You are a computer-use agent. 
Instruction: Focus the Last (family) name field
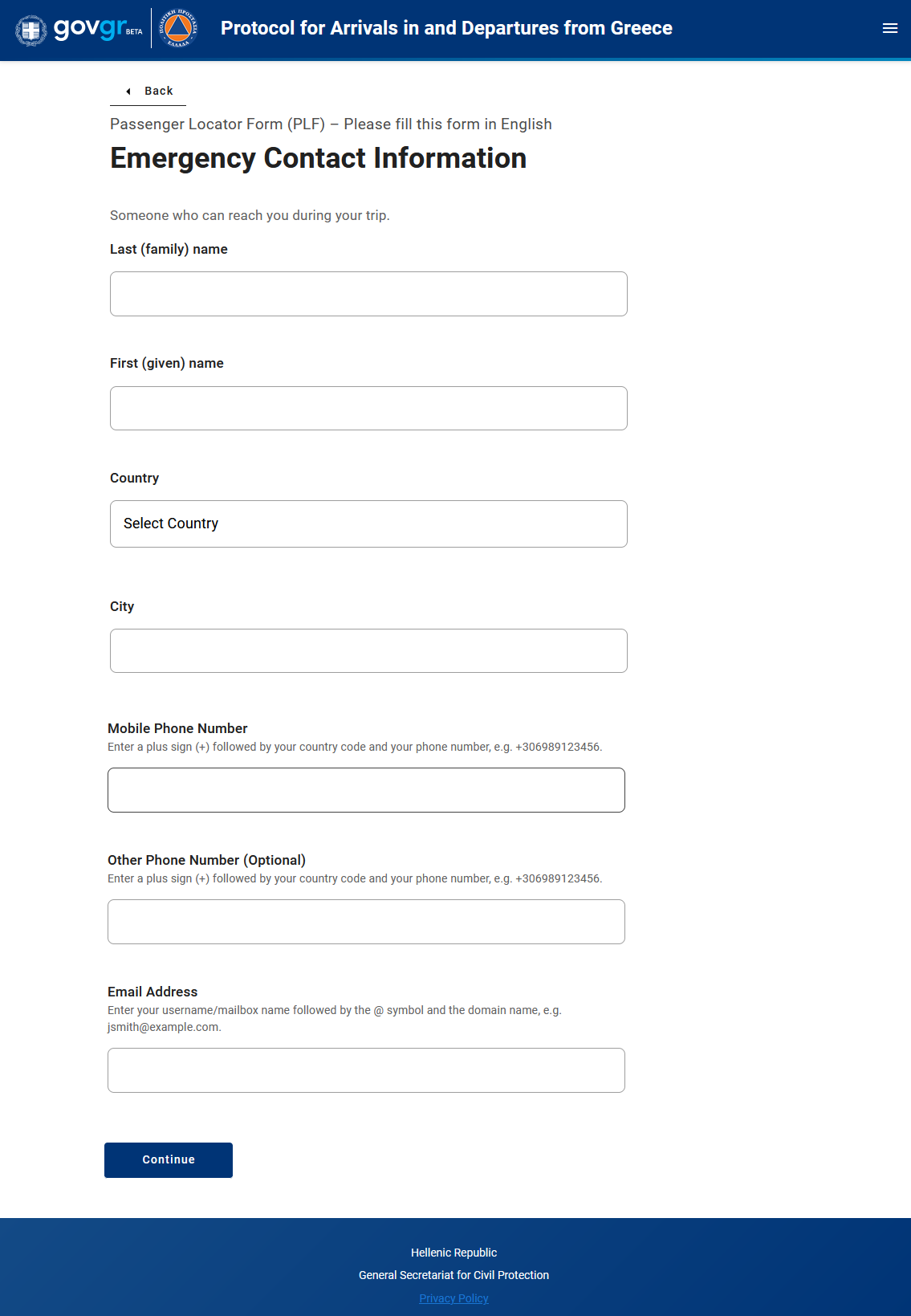click(368, 294)
